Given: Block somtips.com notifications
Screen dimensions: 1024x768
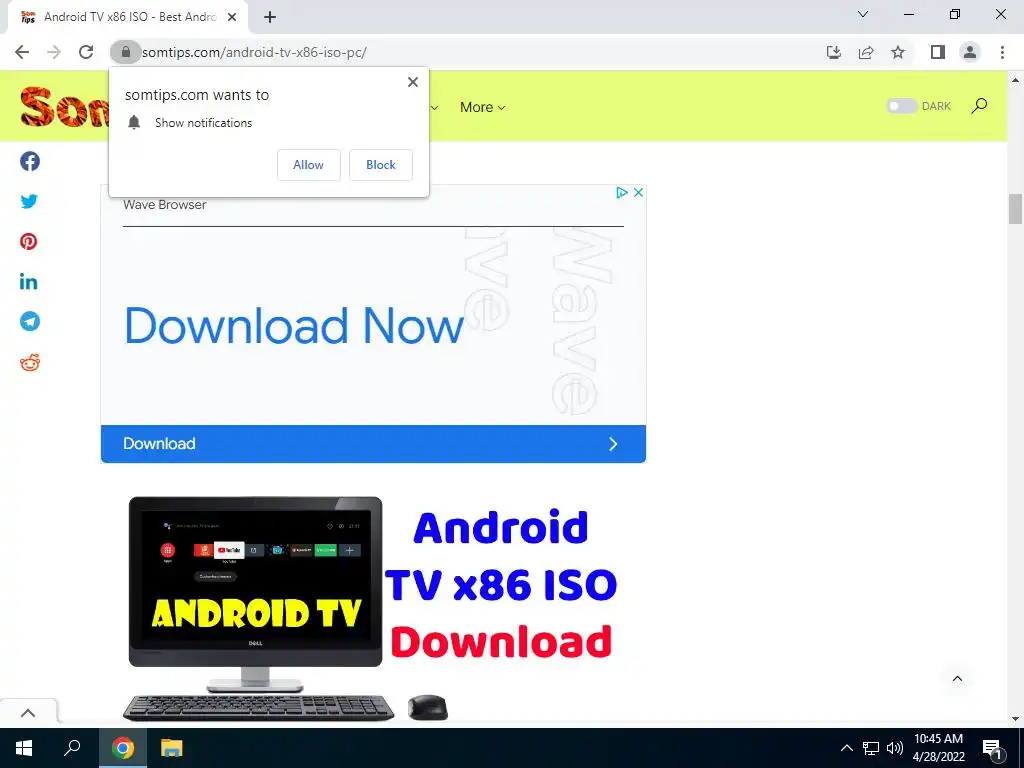Looking at the screenshot, I should pyautogui.click(x=381, y=165).
